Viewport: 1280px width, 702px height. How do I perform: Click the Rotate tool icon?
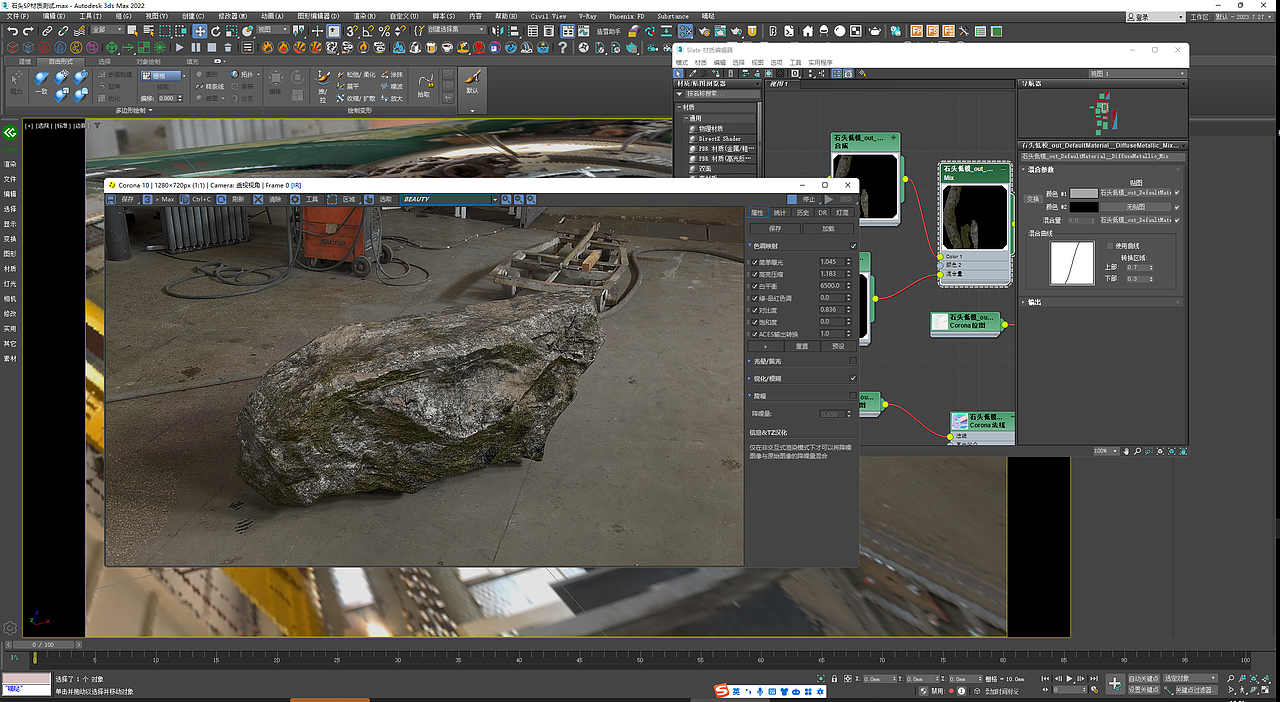[215, 32]
